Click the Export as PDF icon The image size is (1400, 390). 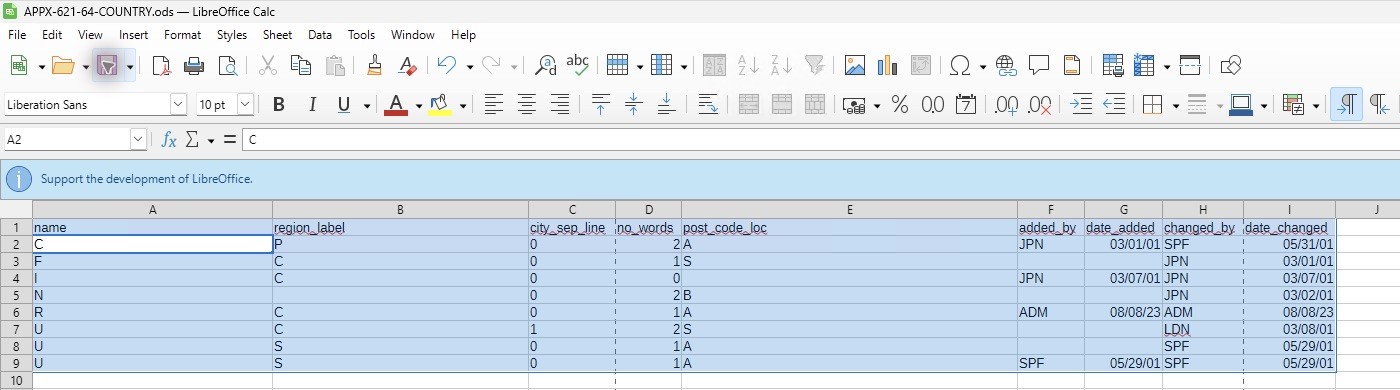161,66
